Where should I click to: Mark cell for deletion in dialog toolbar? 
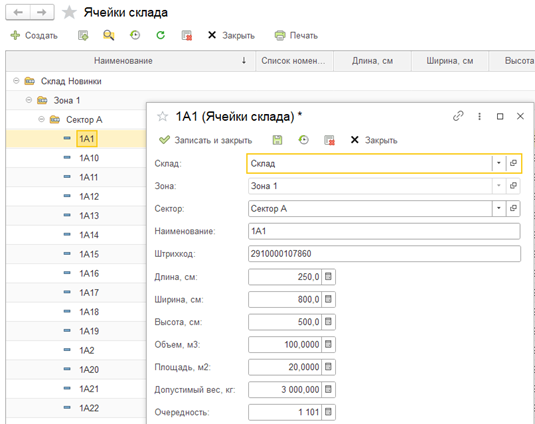(x=329, y=140)
